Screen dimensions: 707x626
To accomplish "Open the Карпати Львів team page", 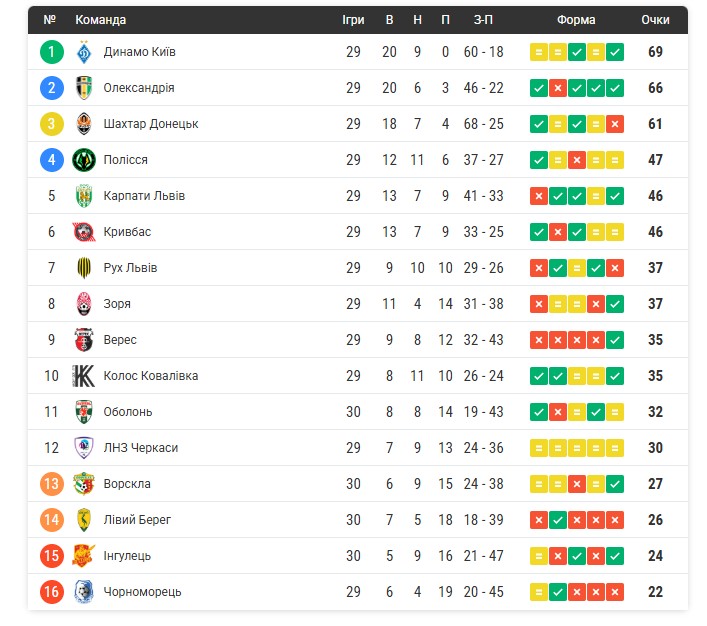I will (144, 196).
